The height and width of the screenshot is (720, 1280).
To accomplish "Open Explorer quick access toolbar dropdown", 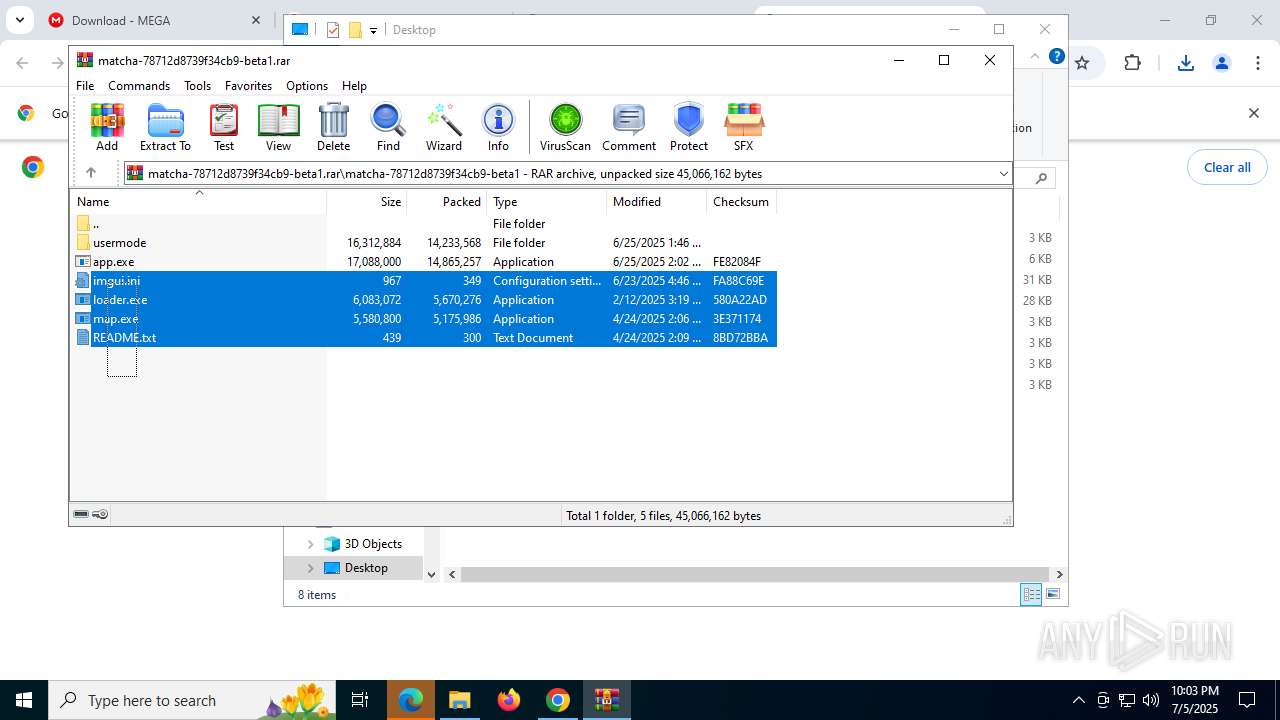I will (373, 30).
